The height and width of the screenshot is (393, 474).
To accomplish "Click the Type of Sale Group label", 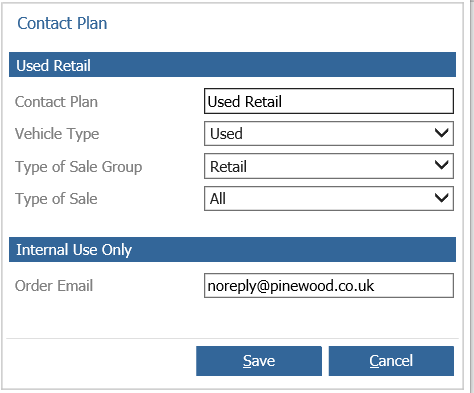I will click(79, 167).
